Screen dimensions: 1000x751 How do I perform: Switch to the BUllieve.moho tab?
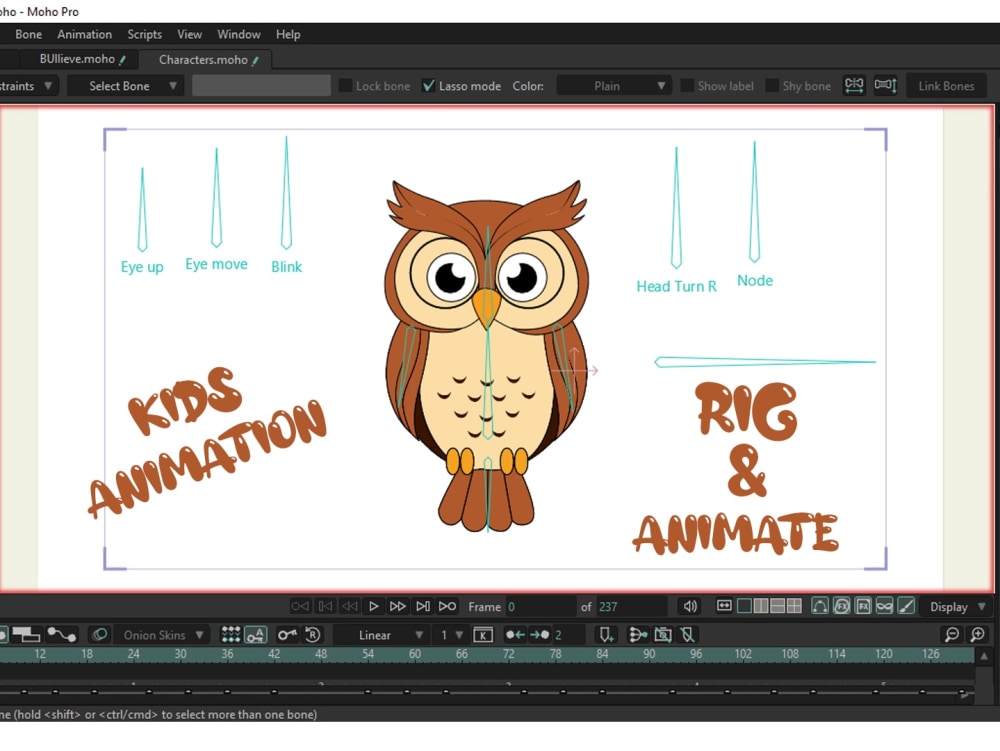(x=80, y=59)
